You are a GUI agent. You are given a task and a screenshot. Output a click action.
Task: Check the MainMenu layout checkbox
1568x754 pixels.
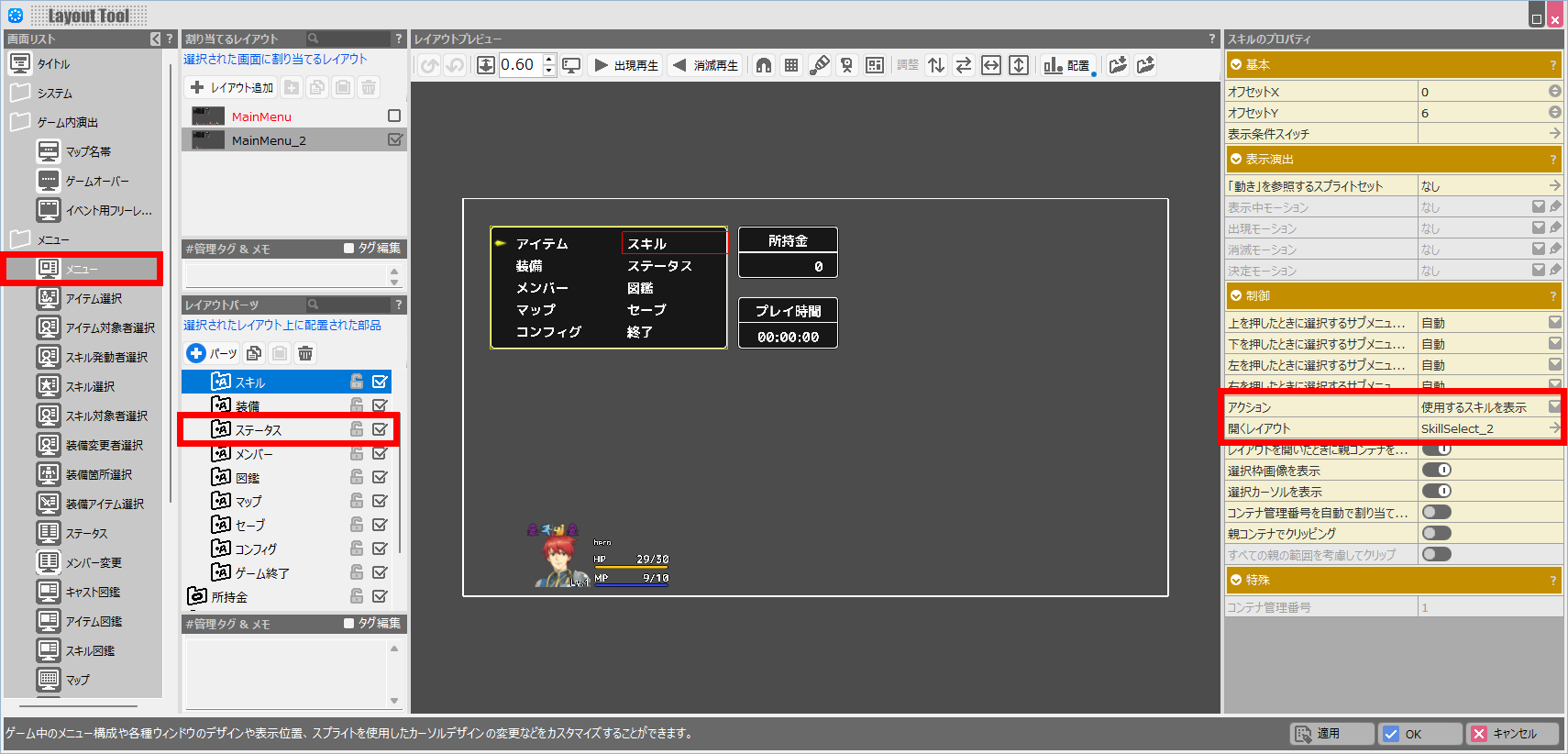click(394, 116)
